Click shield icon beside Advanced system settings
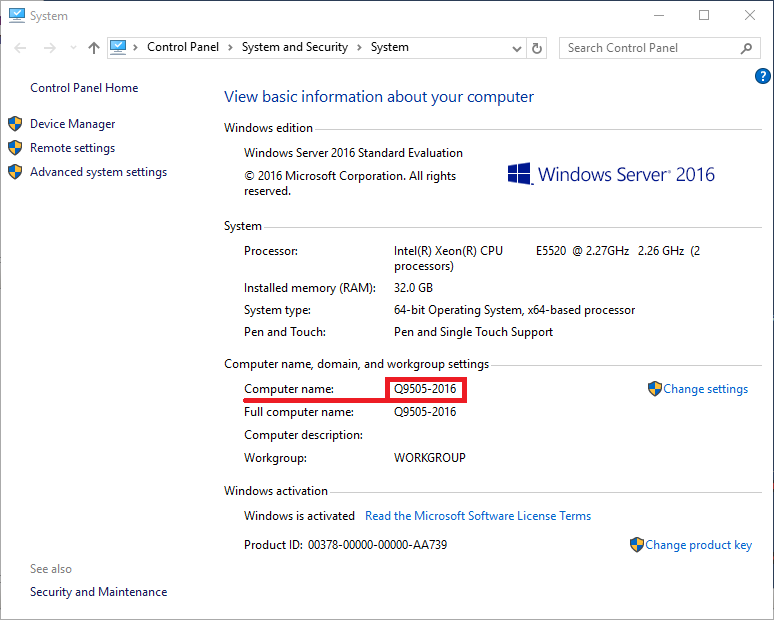Image resolution: width=774 pixels, height=620 pixels. (15, 172)
